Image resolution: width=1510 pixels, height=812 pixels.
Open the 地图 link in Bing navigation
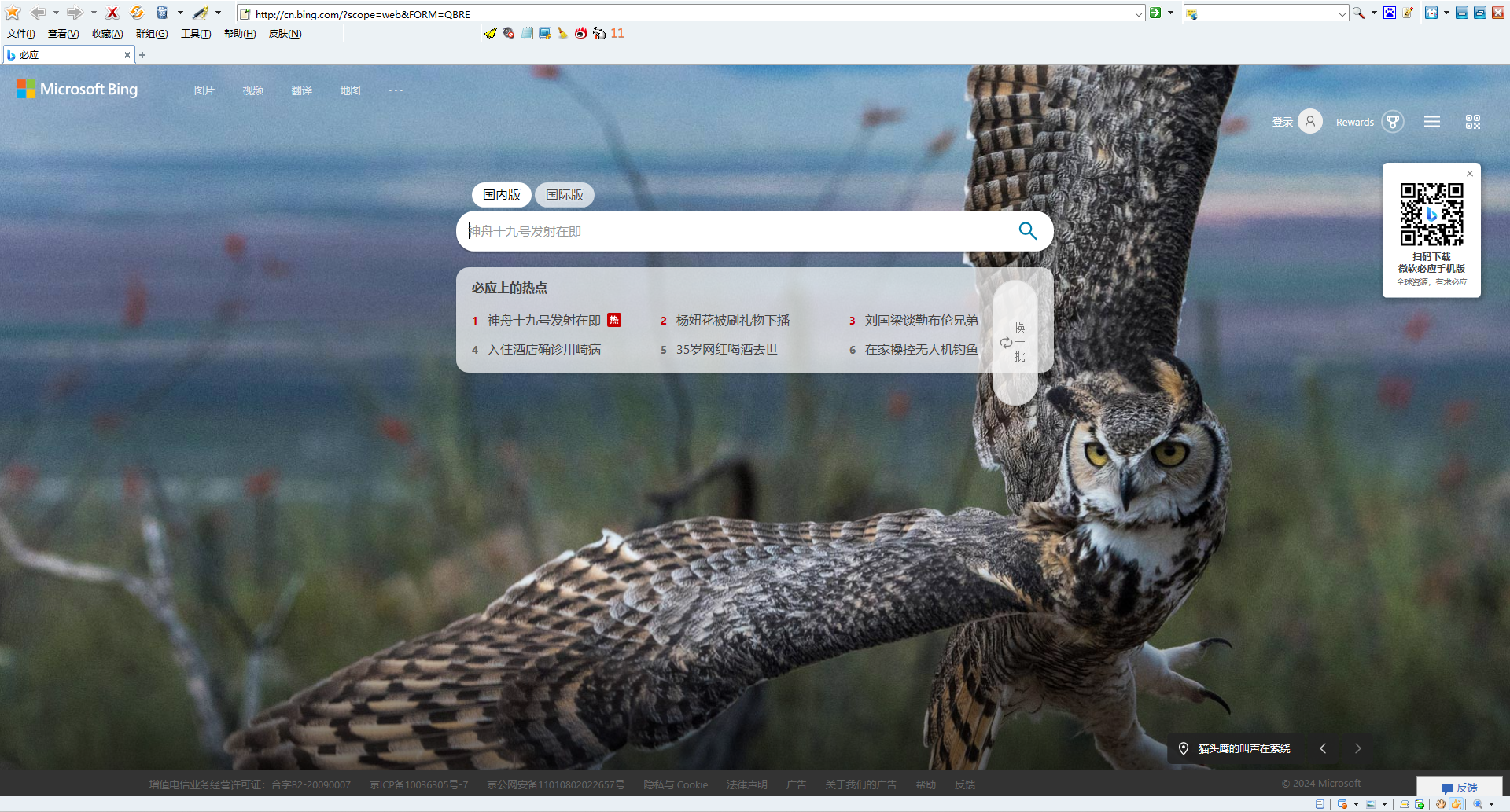tap(351, 90)
